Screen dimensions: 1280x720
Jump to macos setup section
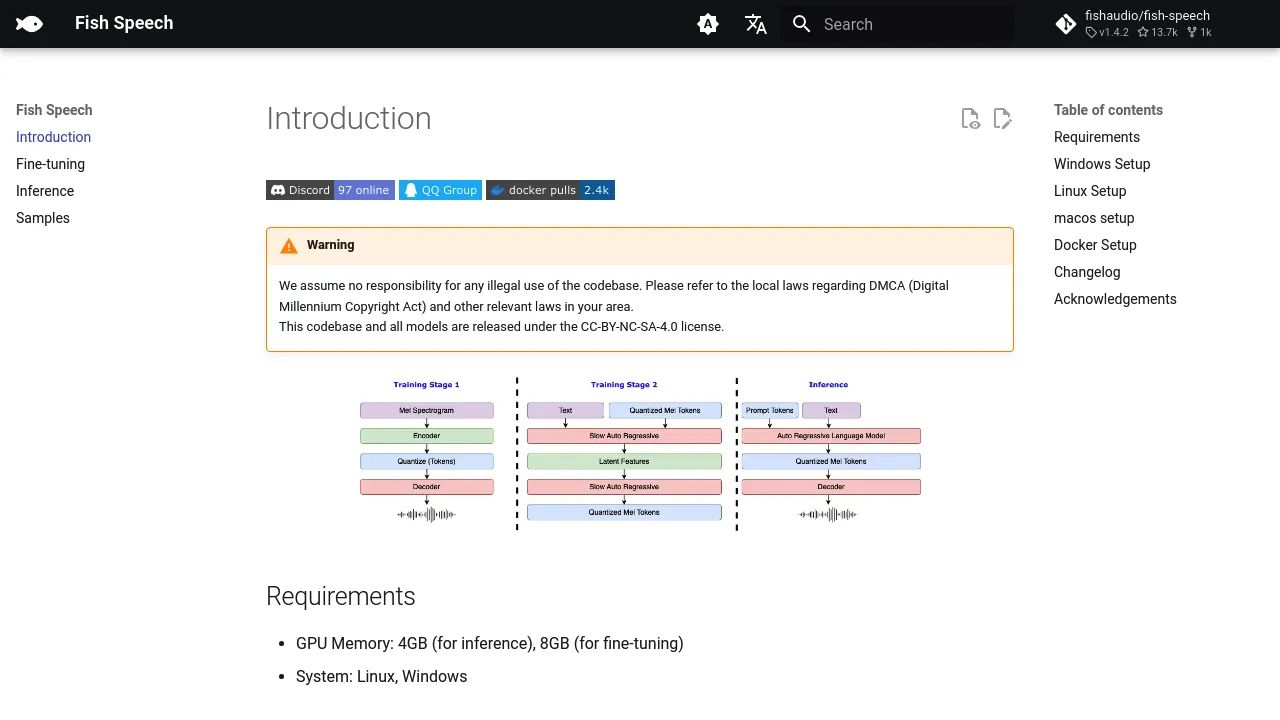pos(1094,218)
